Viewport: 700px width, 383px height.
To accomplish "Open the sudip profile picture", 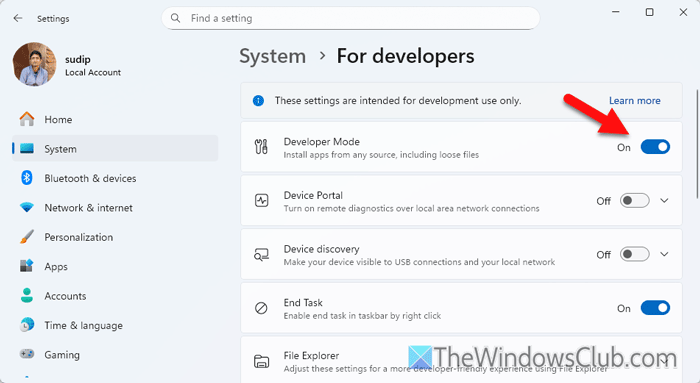I will pyautogui.click(x=34, y=64).
